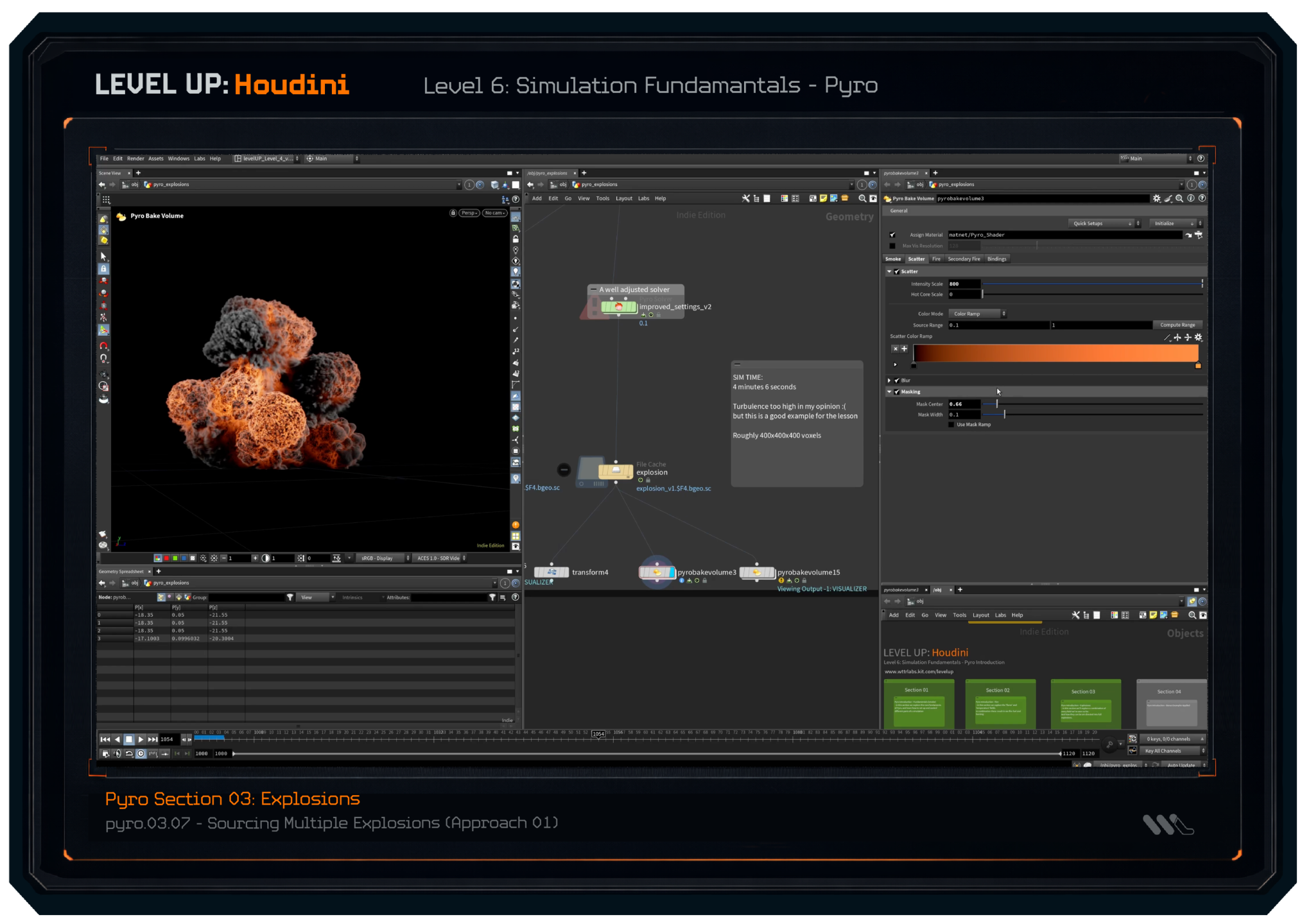Screen dimensions: 1302x924
Task: Click the Mask Center slider handle
Action: tap(997, 404)
